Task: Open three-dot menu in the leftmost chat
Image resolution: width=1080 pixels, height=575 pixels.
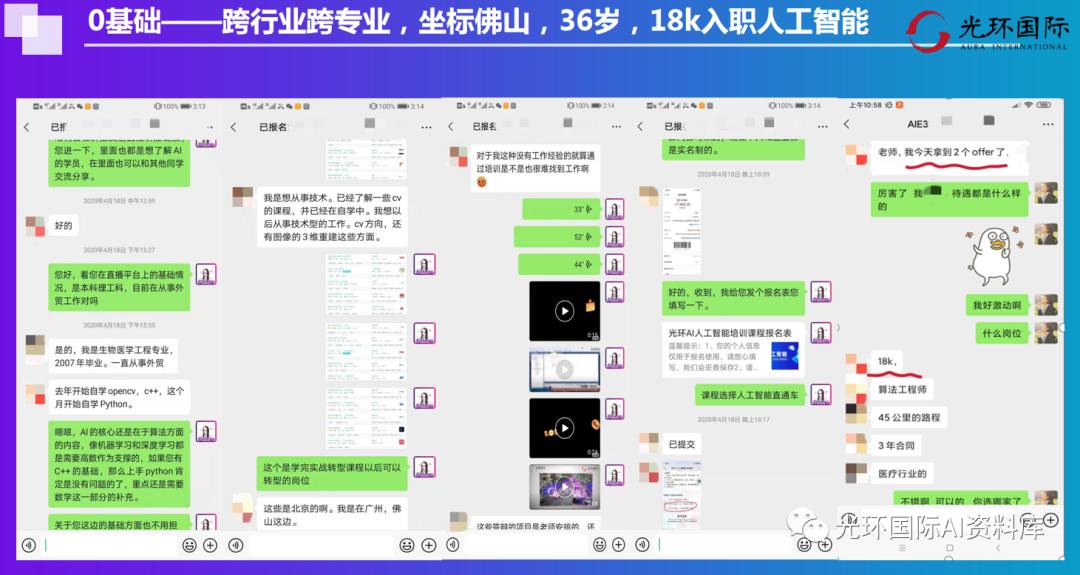Action: 209,127
